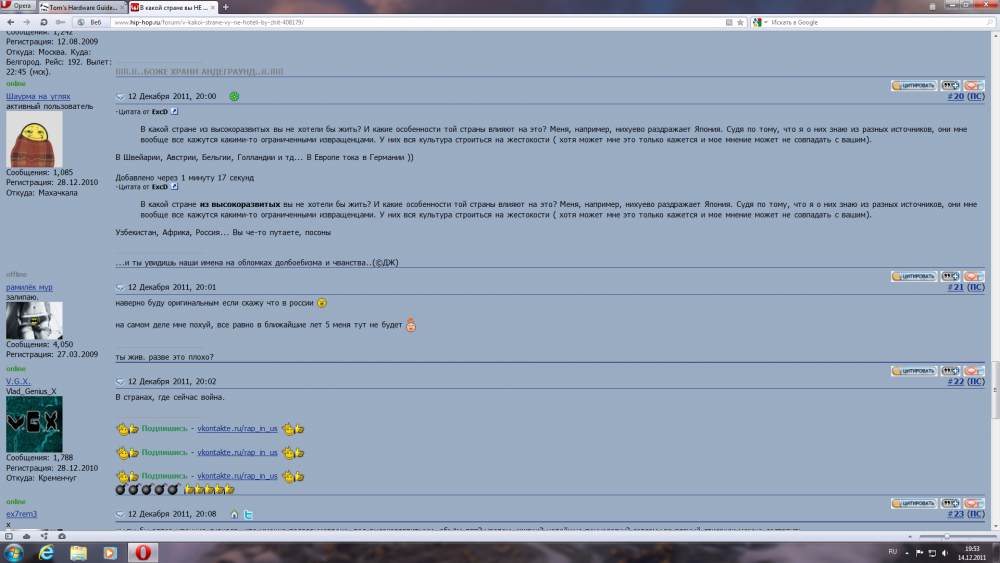
Task: Open permalink #20
Action: click(955, 96)
